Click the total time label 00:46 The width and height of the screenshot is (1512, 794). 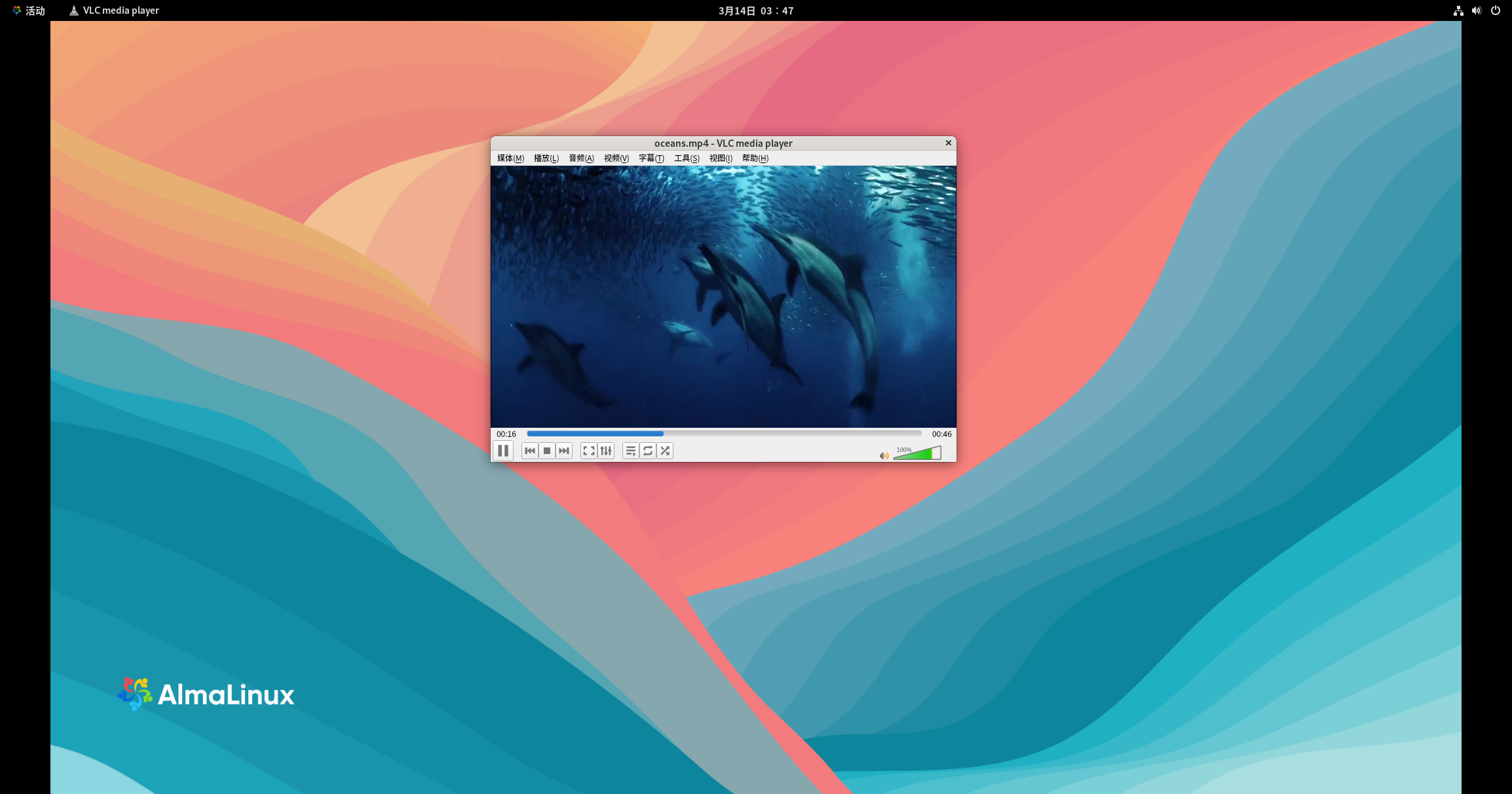pyautogui.click(x=941, y=434)
